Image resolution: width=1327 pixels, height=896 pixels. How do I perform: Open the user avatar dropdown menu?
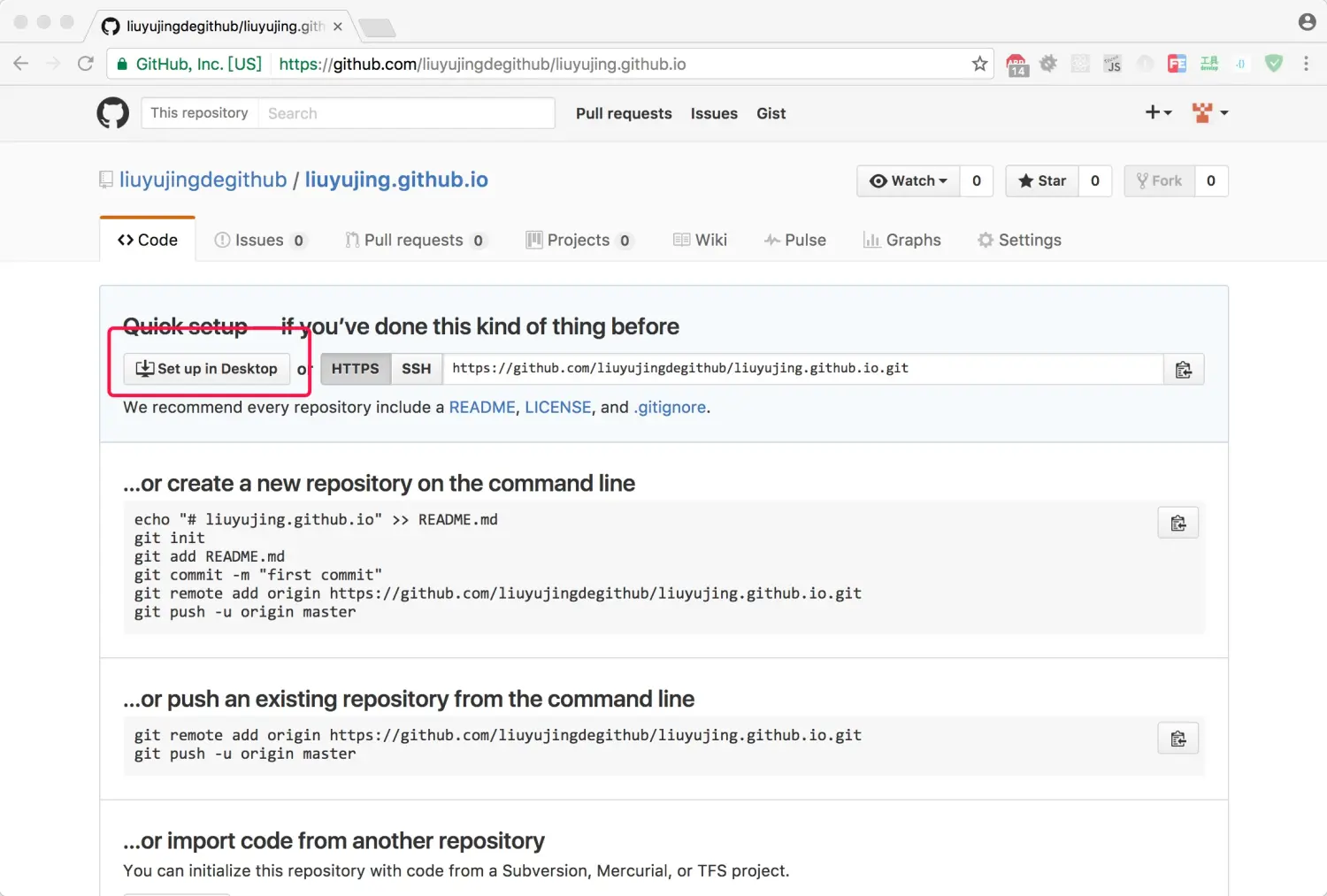(x=1210, y=112)
